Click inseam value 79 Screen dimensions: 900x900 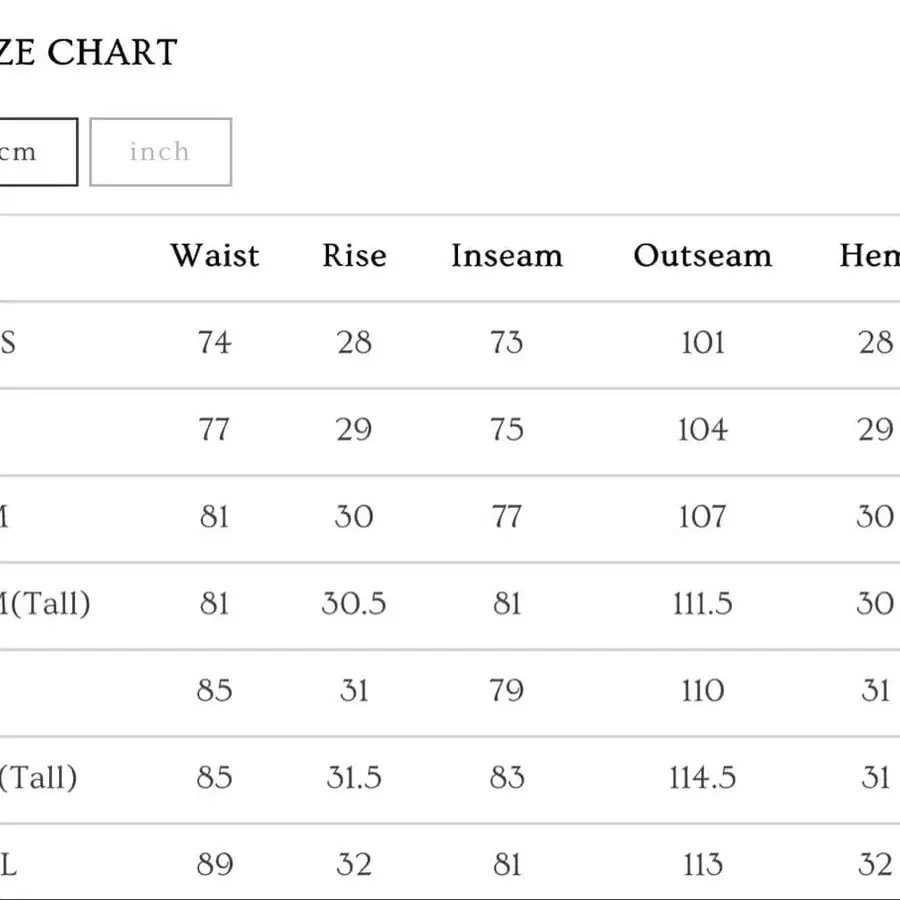507,690
